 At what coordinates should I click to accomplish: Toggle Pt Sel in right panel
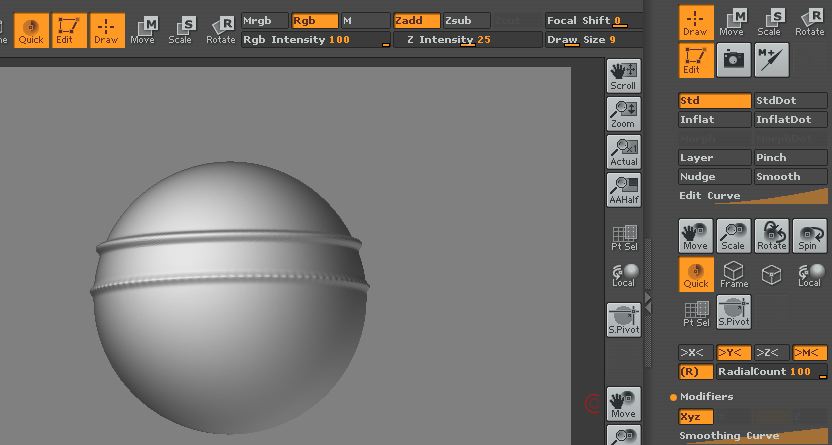[696, 313]
